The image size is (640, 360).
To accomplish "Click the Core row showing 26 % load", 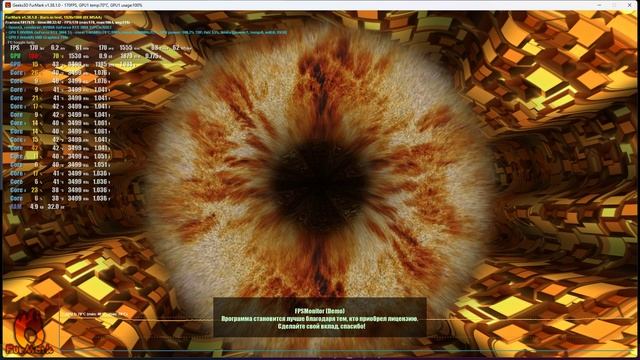I will pos(60,73).
